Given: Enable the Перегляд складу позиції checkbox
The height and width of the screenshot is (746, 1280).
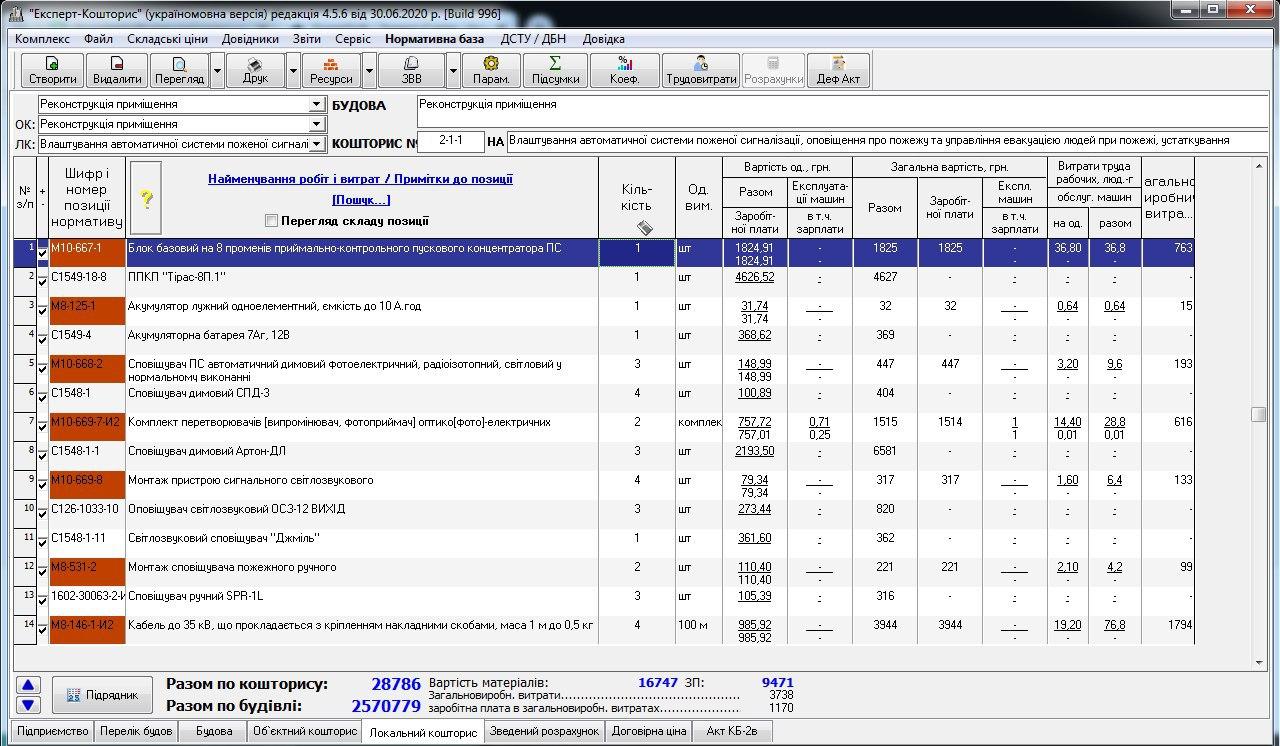Looking at the screenshot, I should click(271, 221).
